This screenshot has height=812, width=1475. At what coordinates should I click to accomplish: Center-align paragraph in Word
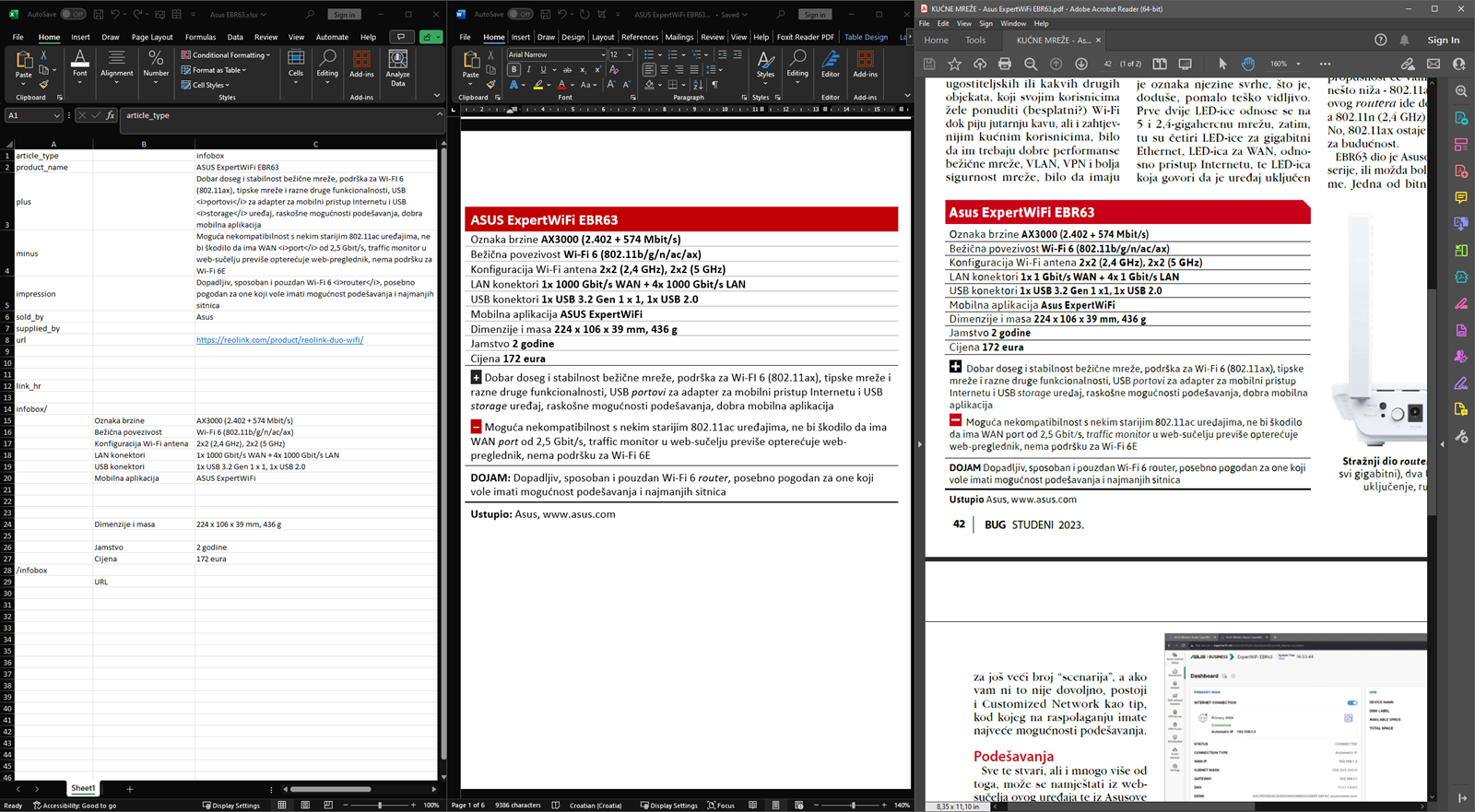(664, 69)
